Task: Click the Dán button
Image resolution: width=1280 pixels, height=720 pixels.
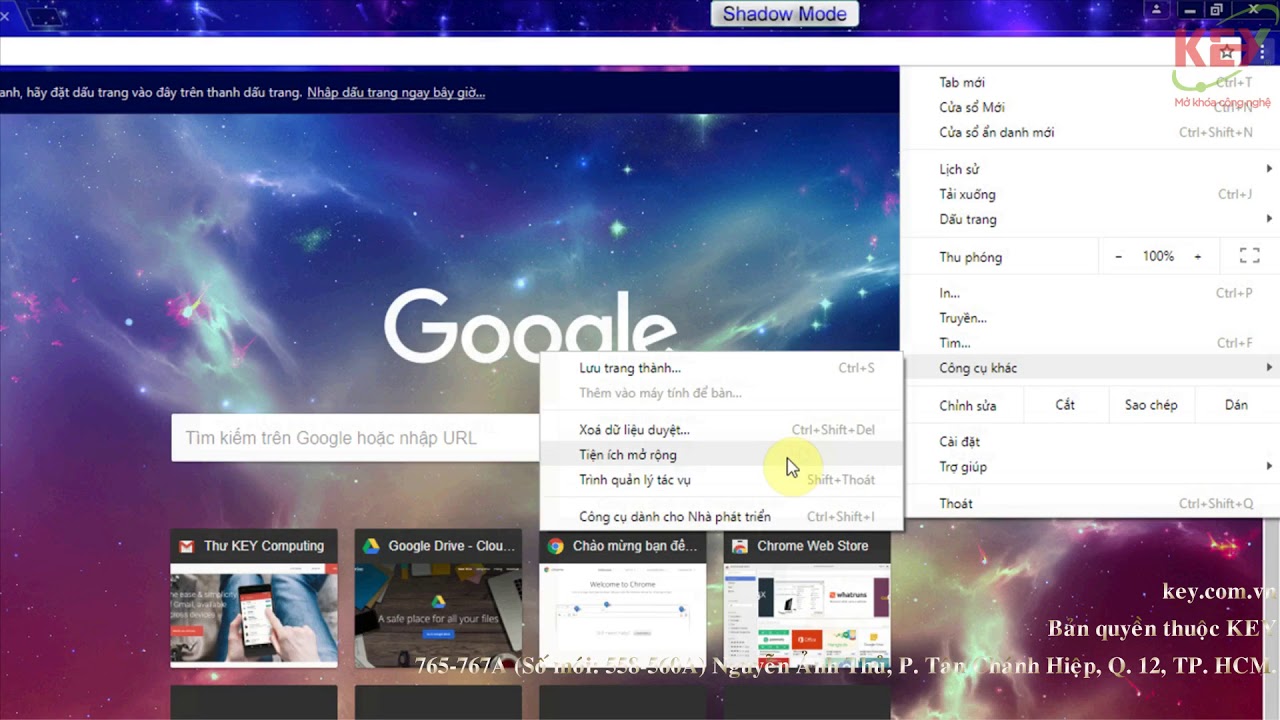Action: click(1236, 405)
